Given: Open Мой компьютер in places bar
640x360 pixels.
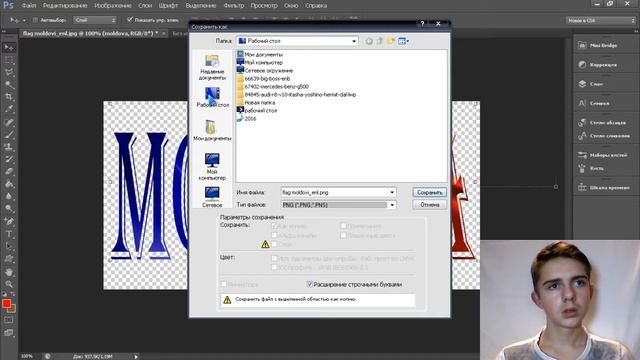Looking at the screenshot, I should 212,167.
